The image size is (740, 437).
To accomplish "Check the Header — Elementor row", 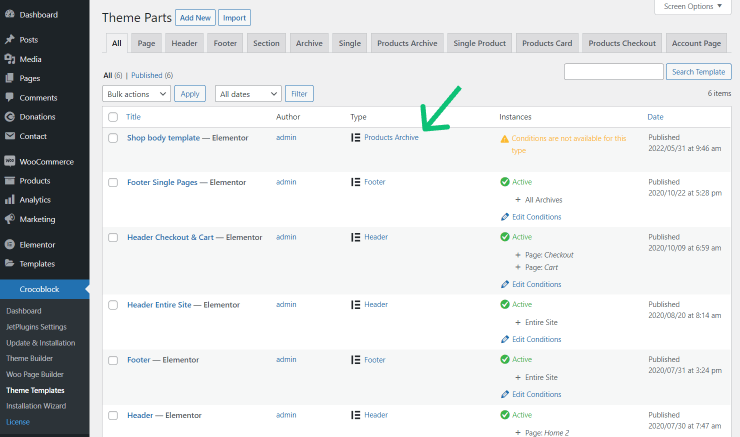I will 113,415.
